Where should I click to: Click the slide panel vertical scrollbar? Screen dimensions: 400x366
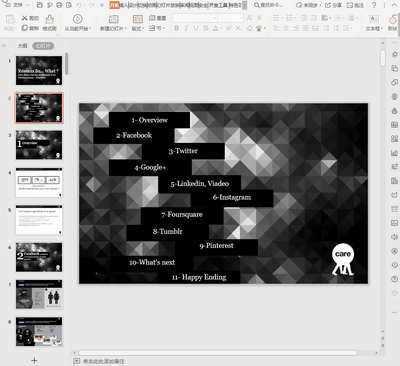click(67, 63)
